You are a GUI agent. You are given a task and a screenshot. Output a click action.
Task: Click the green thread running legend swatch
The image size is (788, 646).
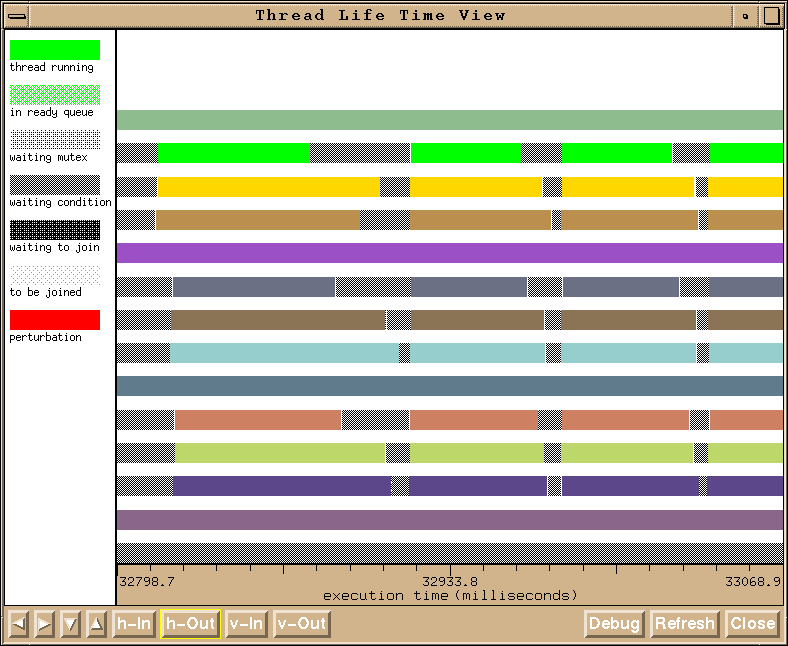55,50
